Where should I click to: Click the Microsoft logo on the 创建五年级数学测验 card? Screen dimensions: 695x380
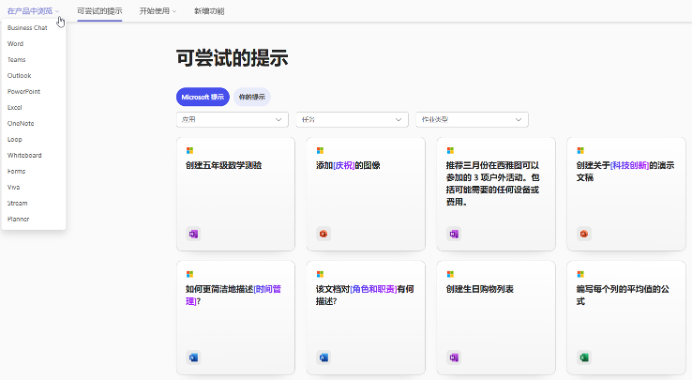point(190,150)
